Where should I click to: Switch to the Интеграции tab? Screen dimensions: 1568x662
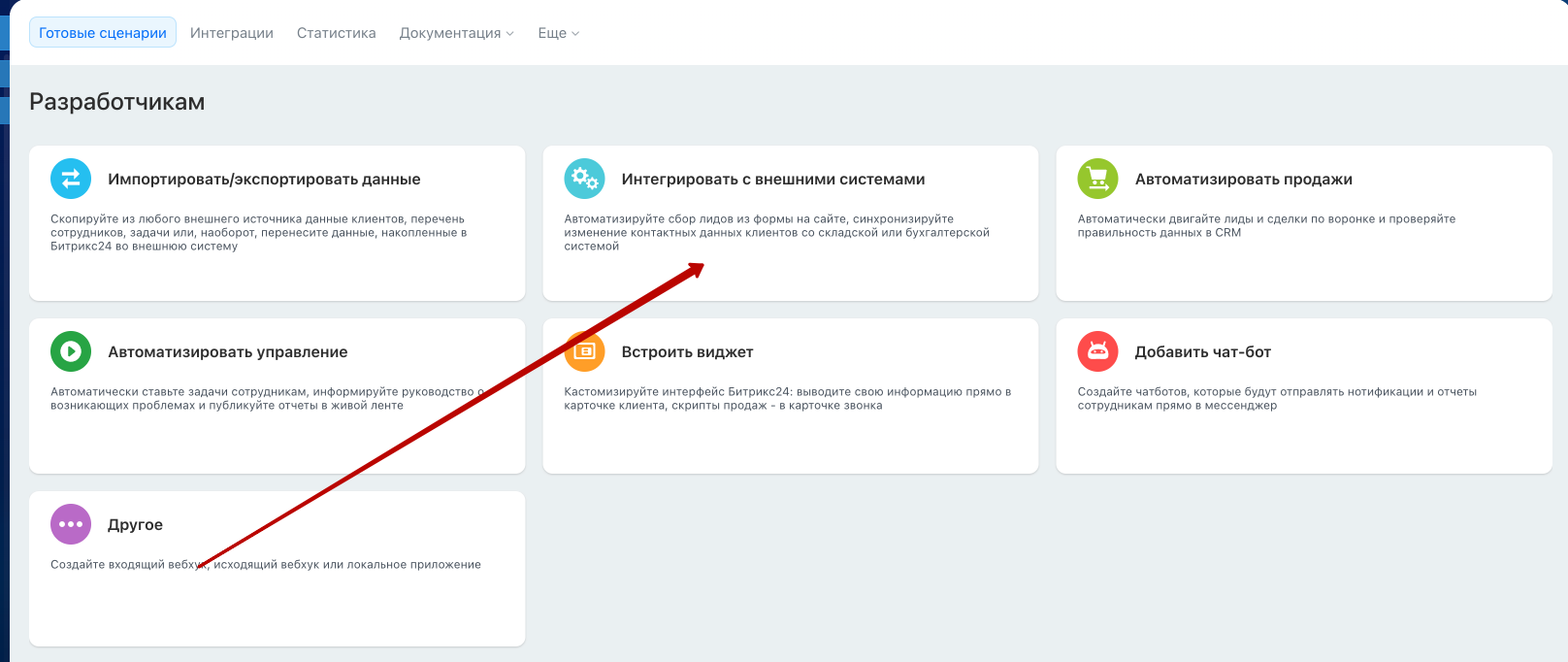coord(232,33)
